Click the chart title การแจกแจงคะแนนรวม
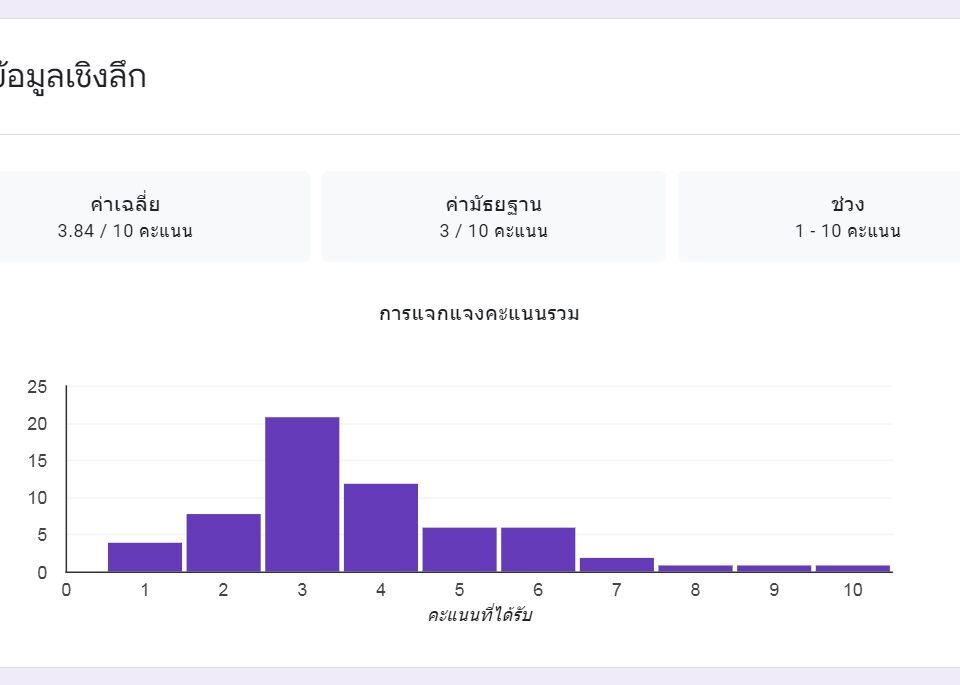The image size is (960, 685). point(479,313)
